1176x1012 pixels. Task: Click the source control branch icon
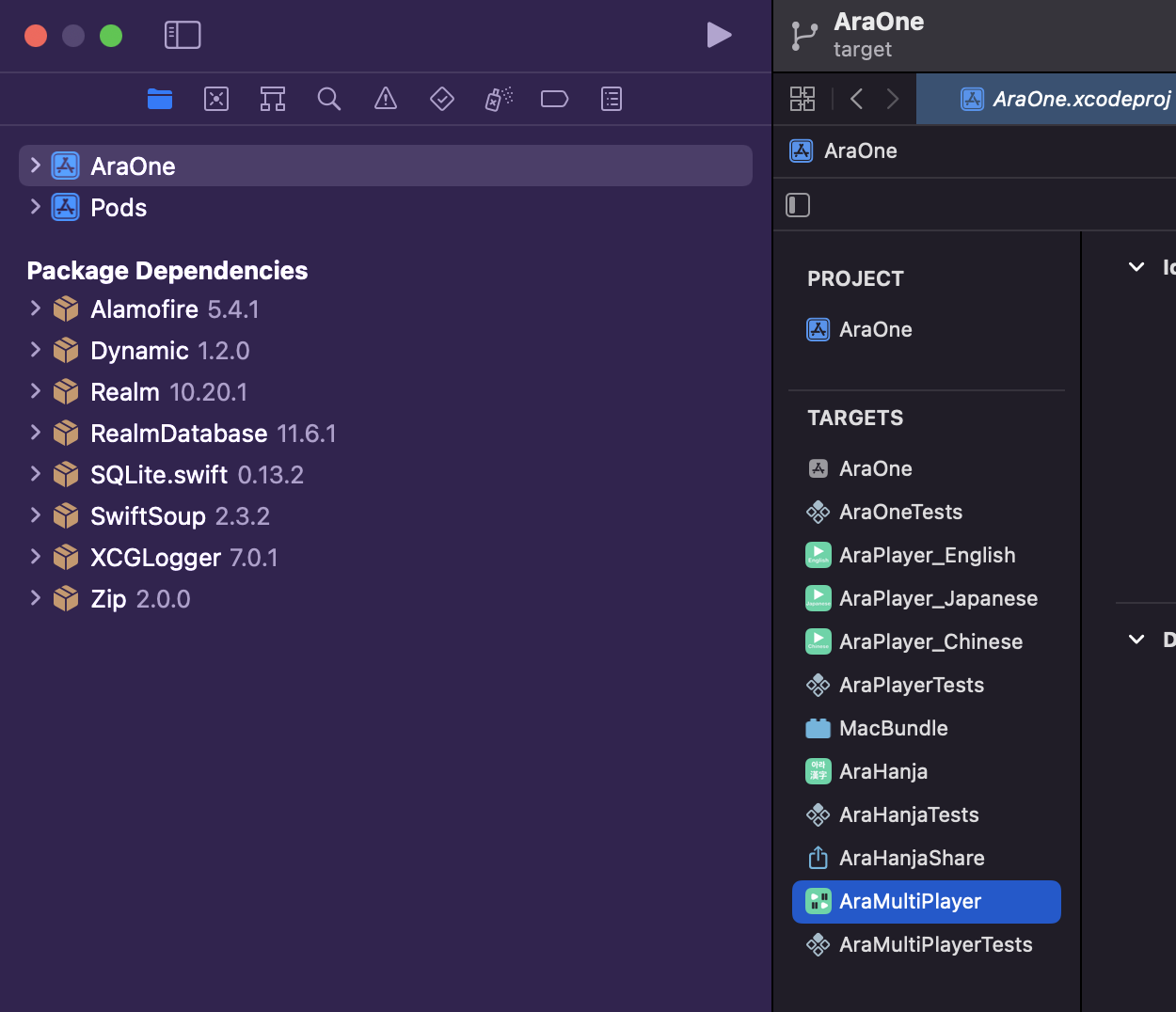[x=803, y=36]
